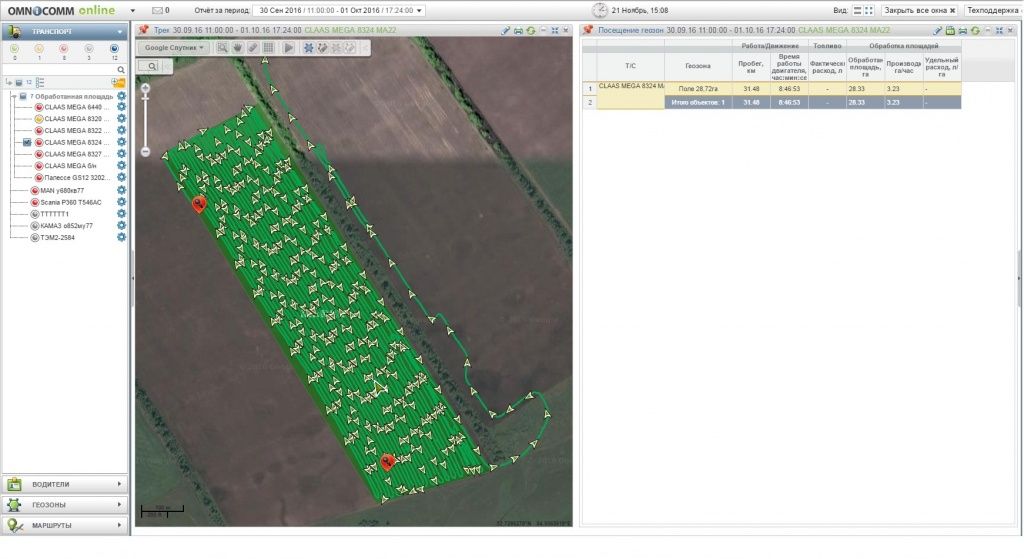Play the track animation
The width and height of the screenshot is (1024, 559).
click(x=289, y=48)
